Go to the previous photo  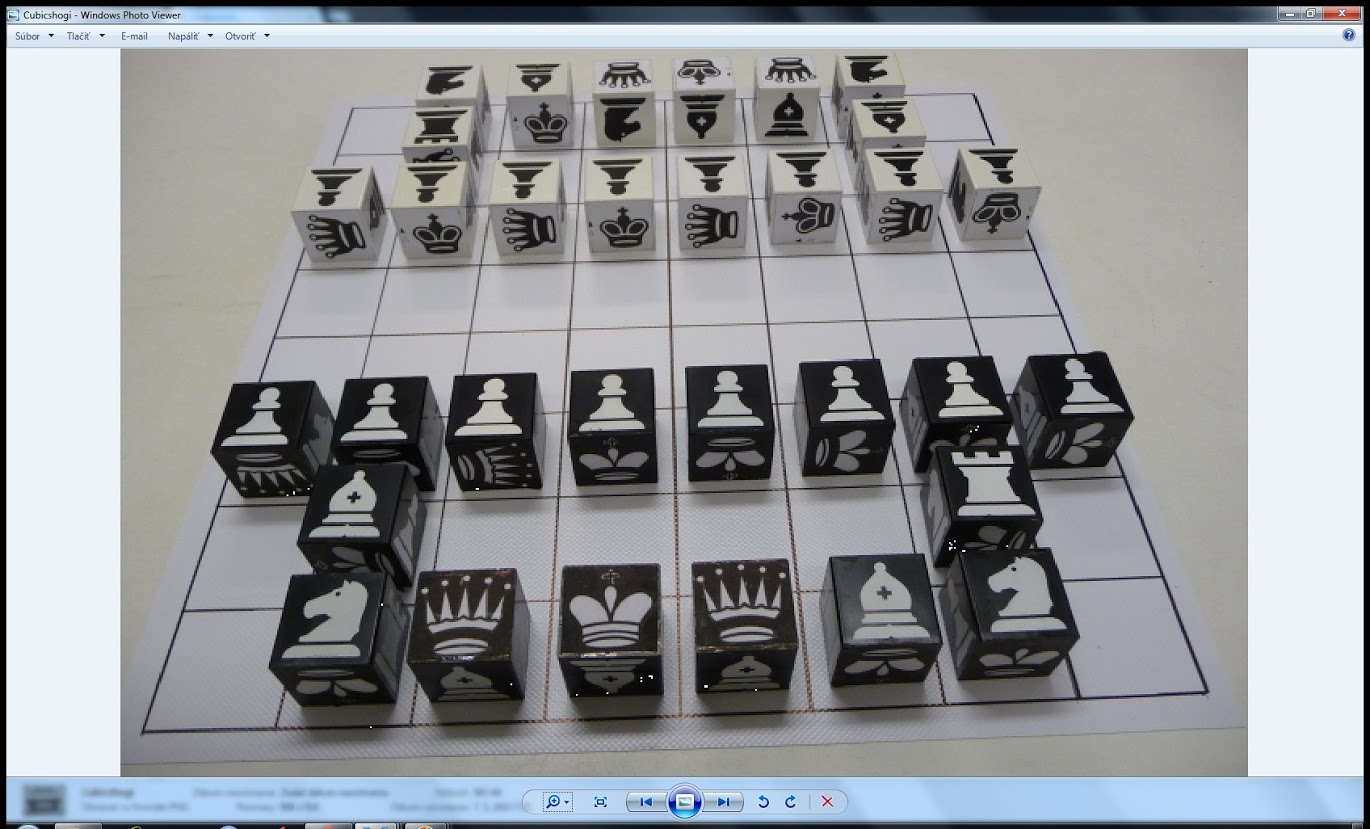click(646, 802)
